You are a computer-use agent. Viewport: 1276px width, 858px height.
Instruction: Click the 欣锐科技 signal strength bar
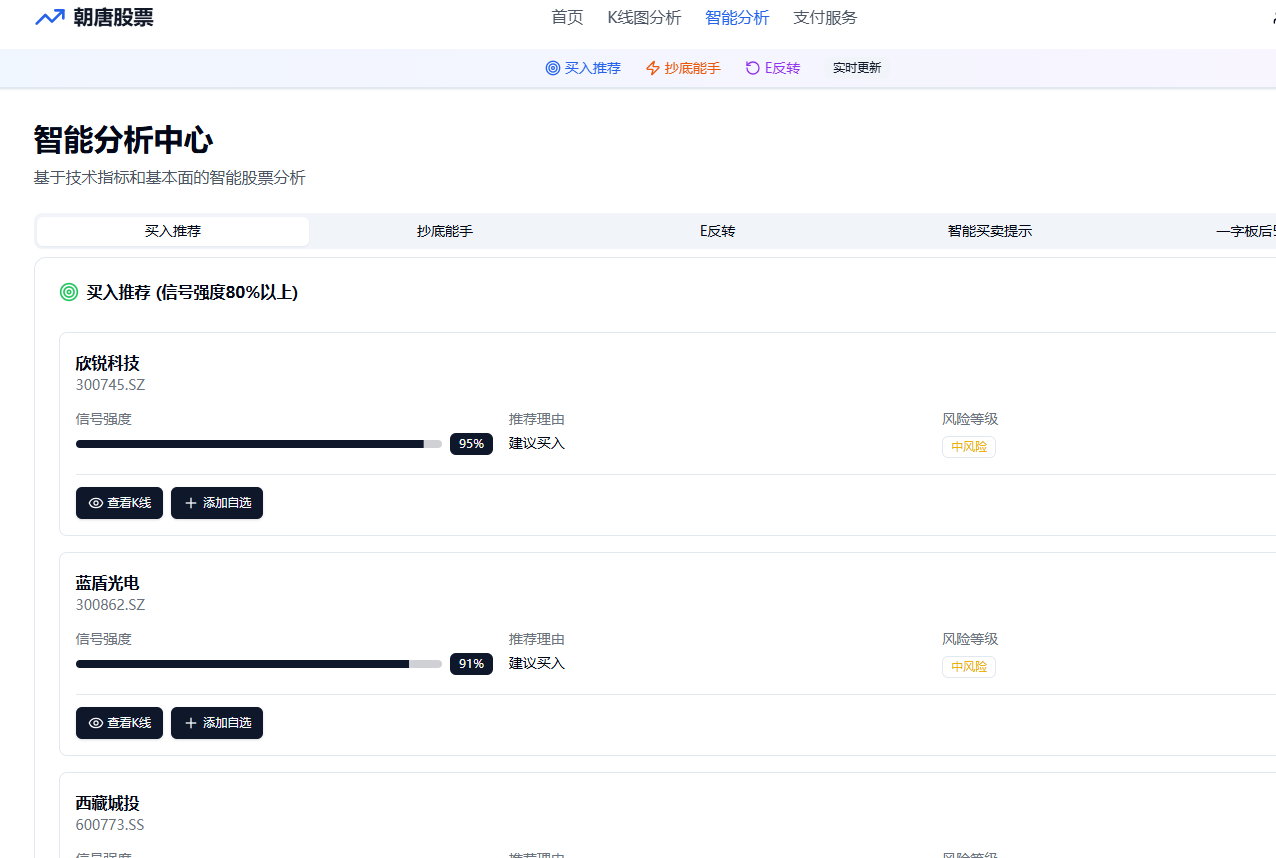[x=258, y=444]
